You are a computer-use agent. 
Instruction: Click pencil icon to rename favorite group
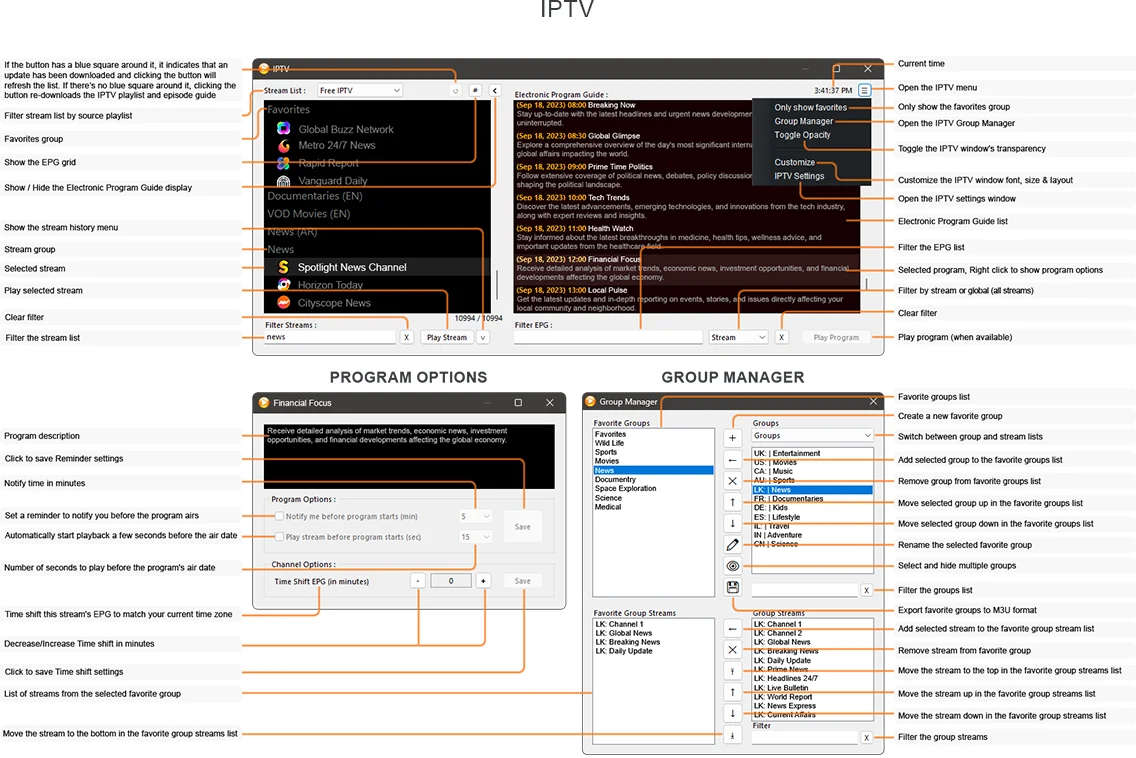733,545
